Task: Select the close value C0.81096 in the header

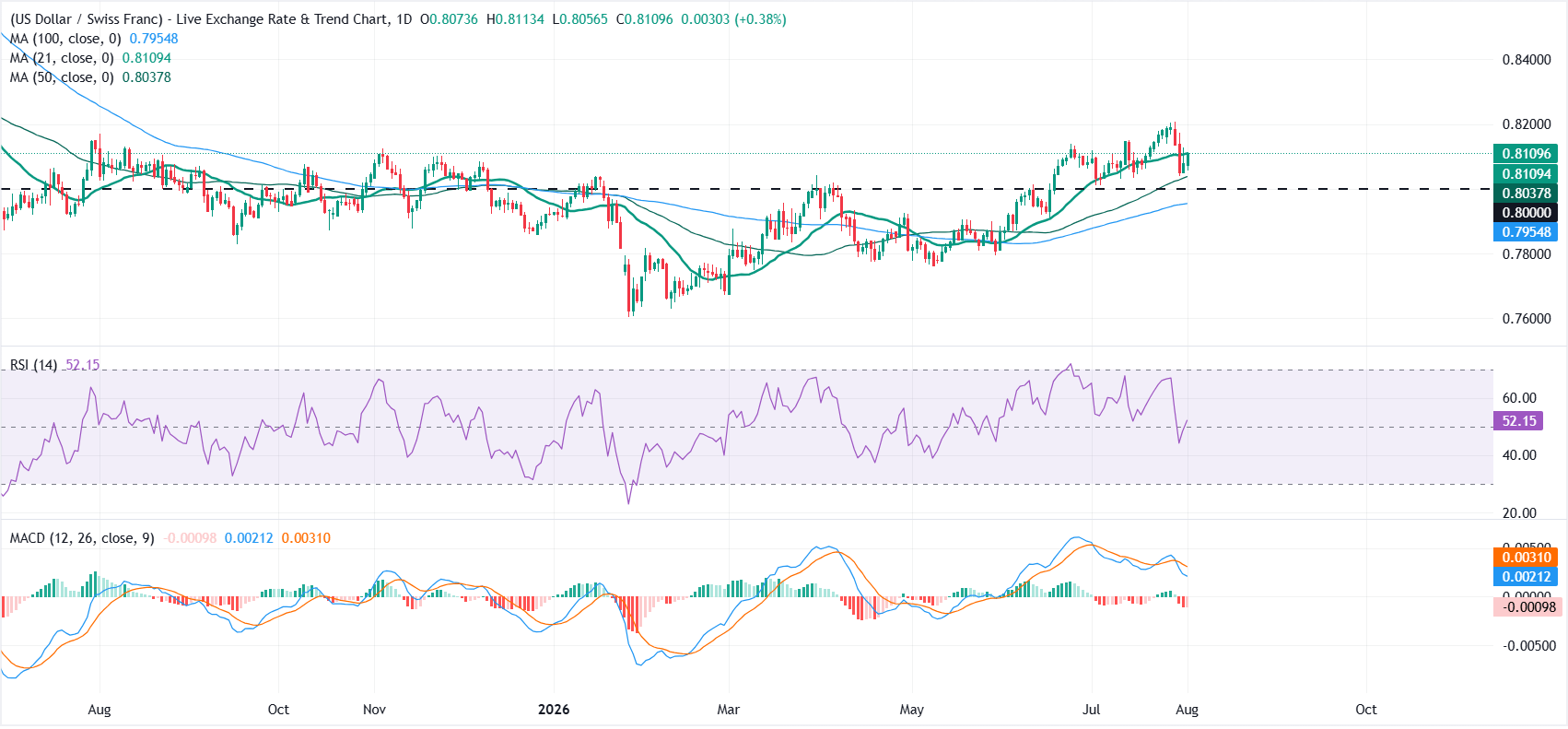Action: (x=645, y=19)
